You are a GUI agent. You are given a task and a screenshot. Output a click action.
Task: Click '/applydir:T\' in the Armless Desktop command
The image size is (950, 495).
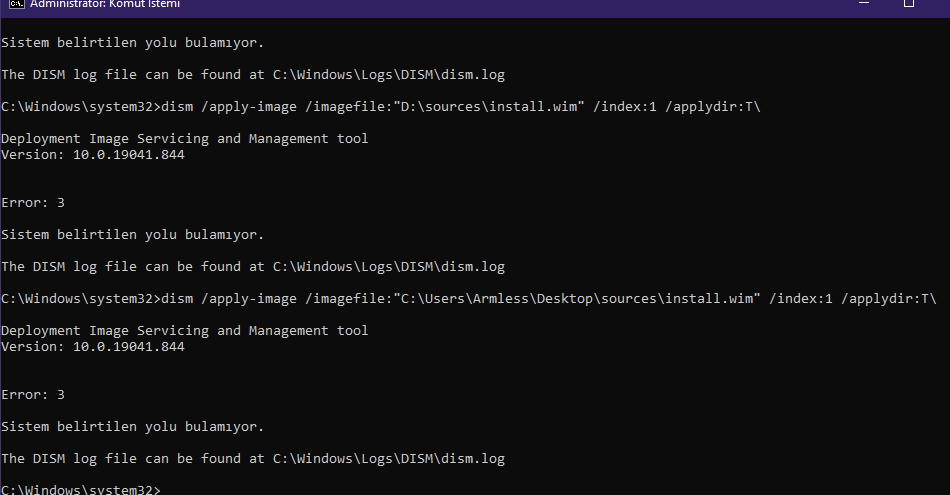tap(888, 298)
